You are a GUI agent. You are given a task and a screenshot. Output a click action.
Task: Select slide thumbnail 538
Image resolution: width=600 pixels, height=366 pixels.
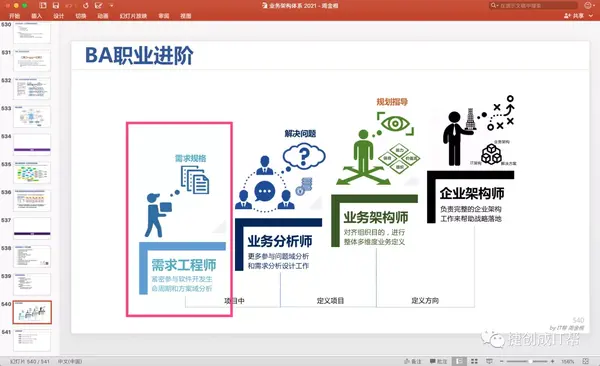[32, 256]
